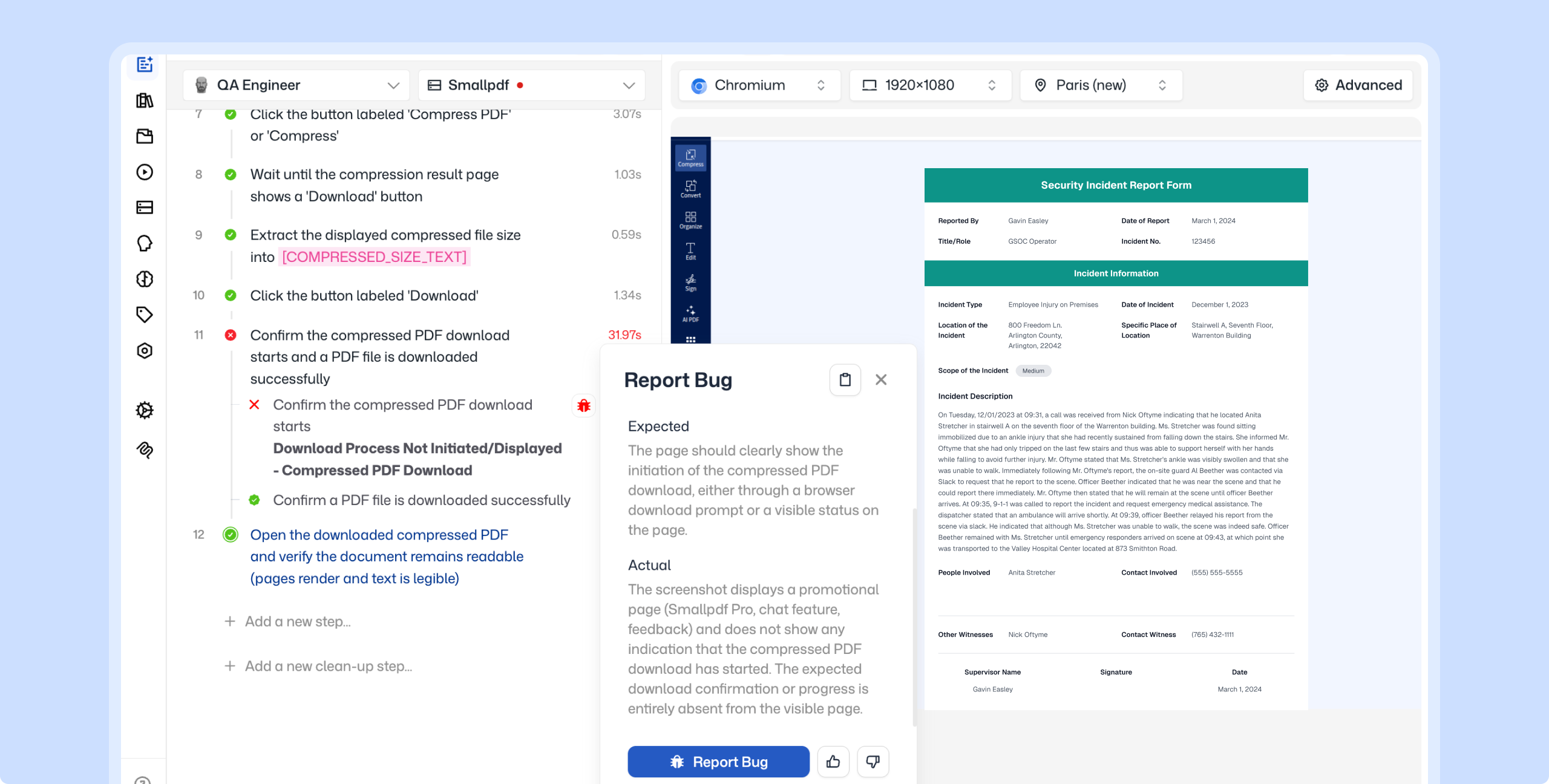Select the AI PDF tool in Smallpdf sidebar
1549x784 pixels.
pos(690,313)
